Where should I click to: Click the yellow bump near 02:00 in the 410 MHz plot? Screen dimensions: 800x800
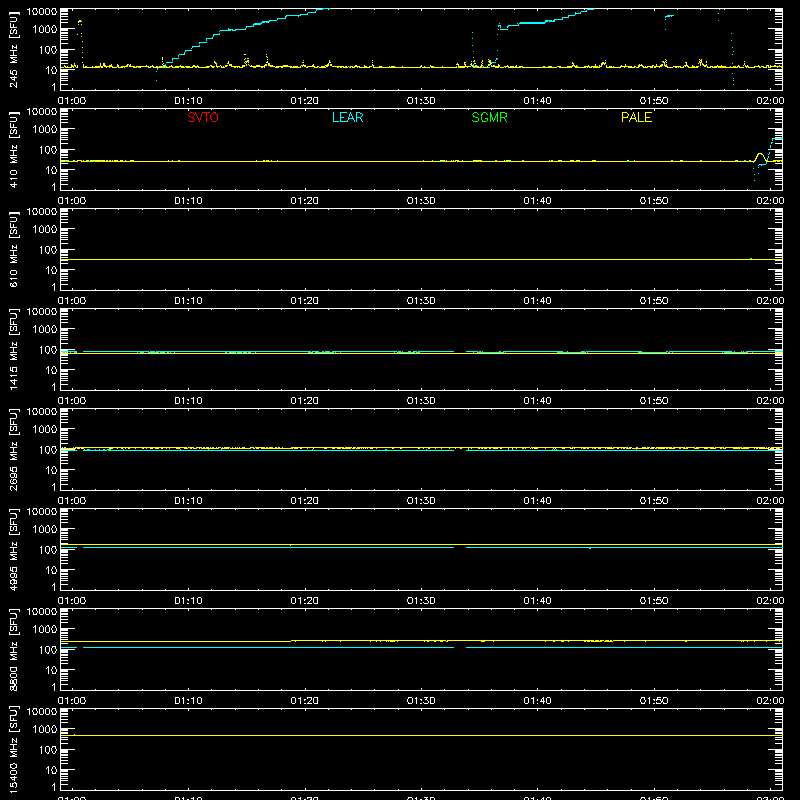760,157
